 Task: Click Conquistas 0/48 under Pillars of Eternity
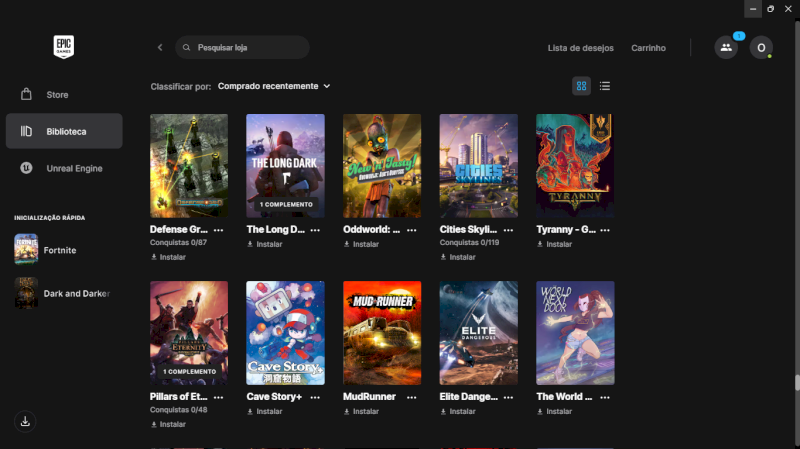(x=178, y=410)
